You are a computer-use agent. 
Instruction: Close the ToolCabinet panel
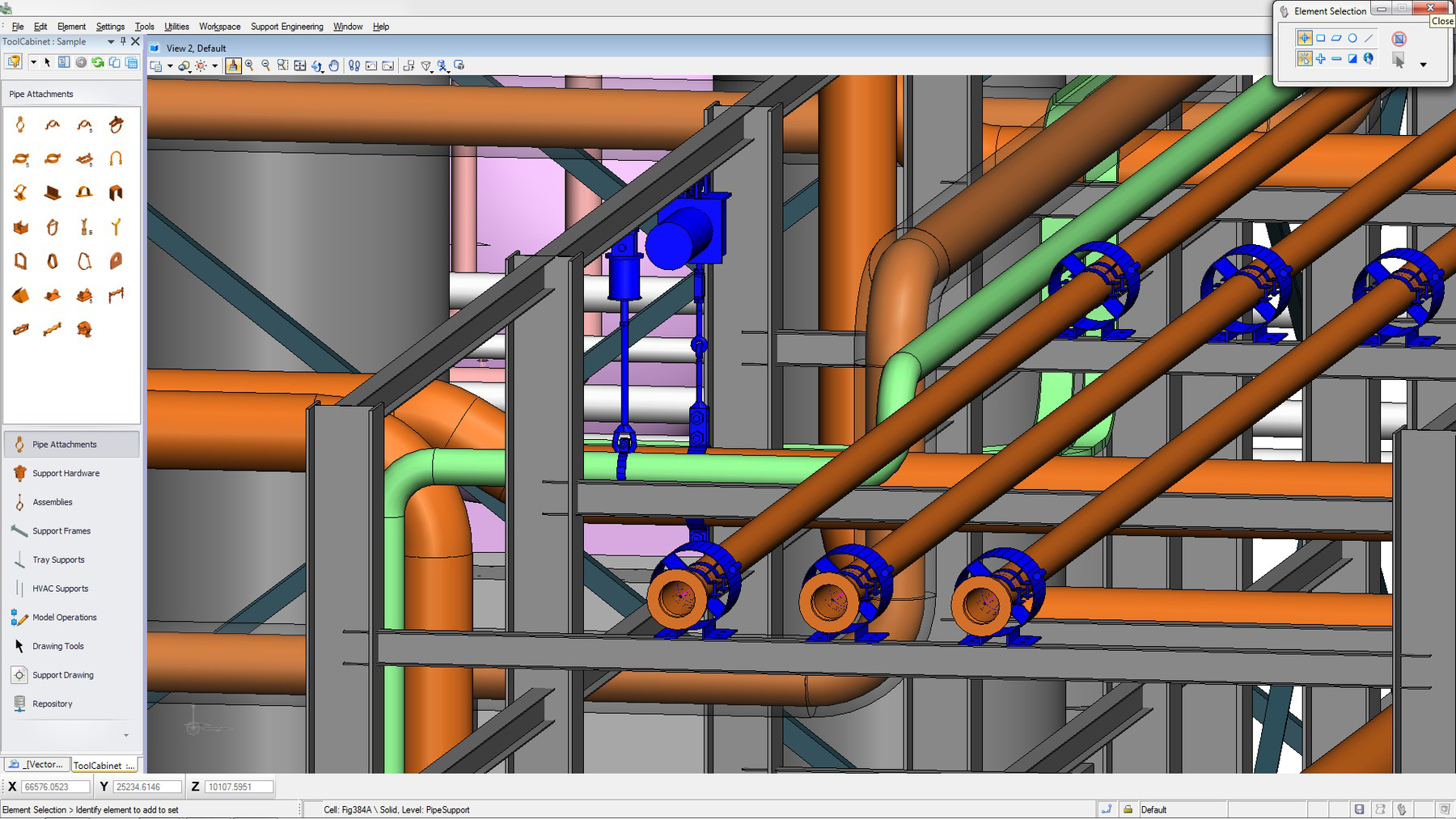pyautogui.click(x=136, y=41)
